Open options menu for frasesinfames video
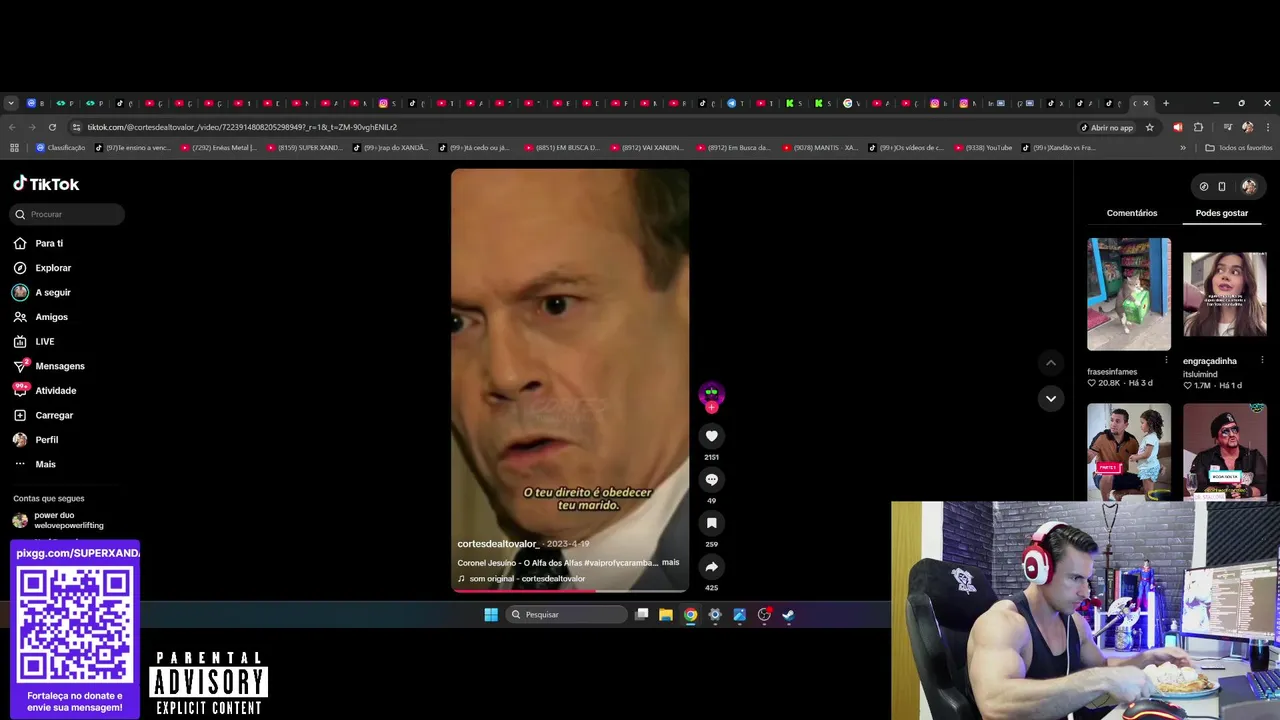1280x720 pixels. point(1166,360)
